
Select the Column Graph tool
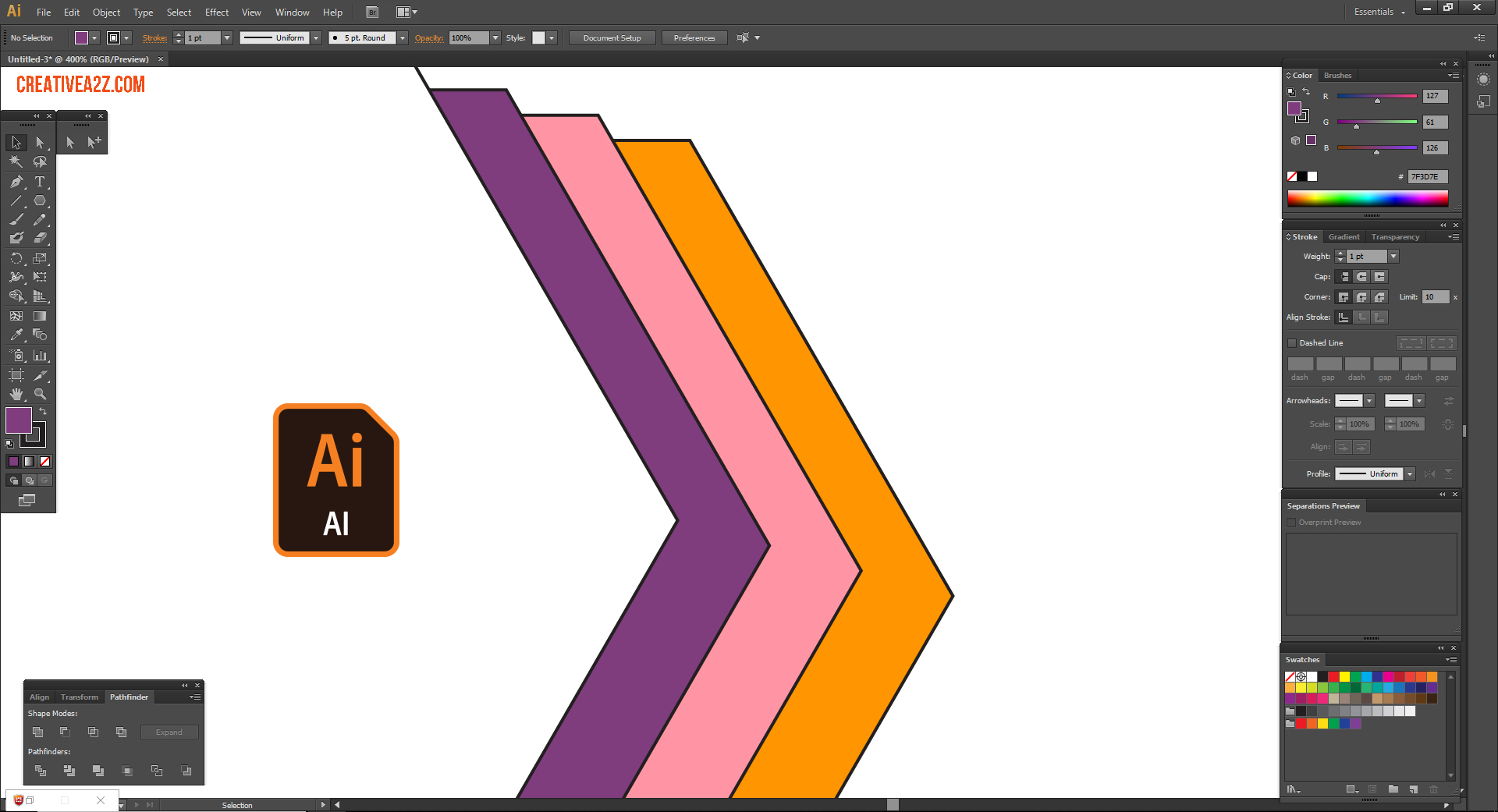(40, 355)
